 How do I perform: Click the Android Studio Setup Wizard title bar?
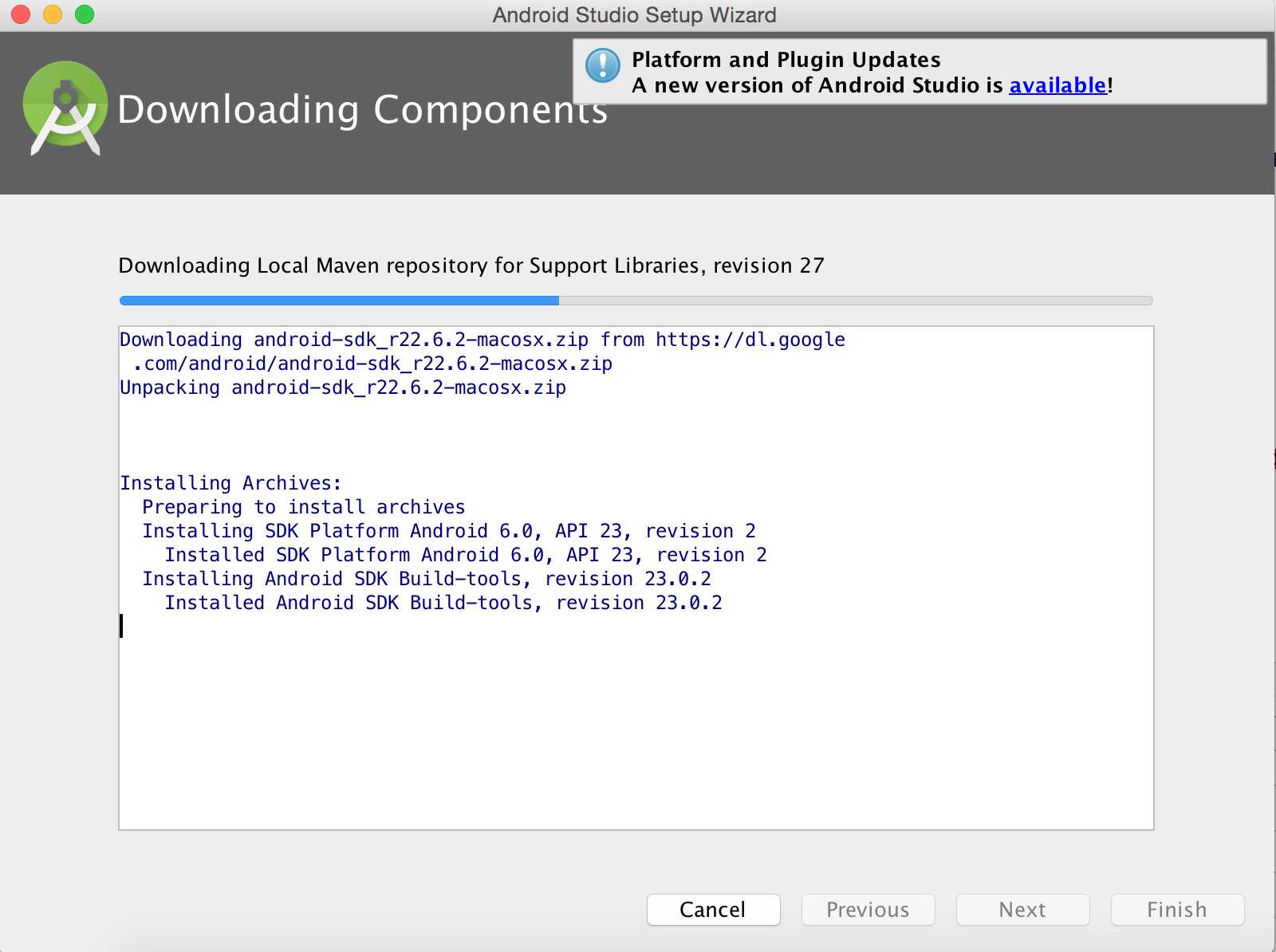pyautogui.click(x=634, y=15)
